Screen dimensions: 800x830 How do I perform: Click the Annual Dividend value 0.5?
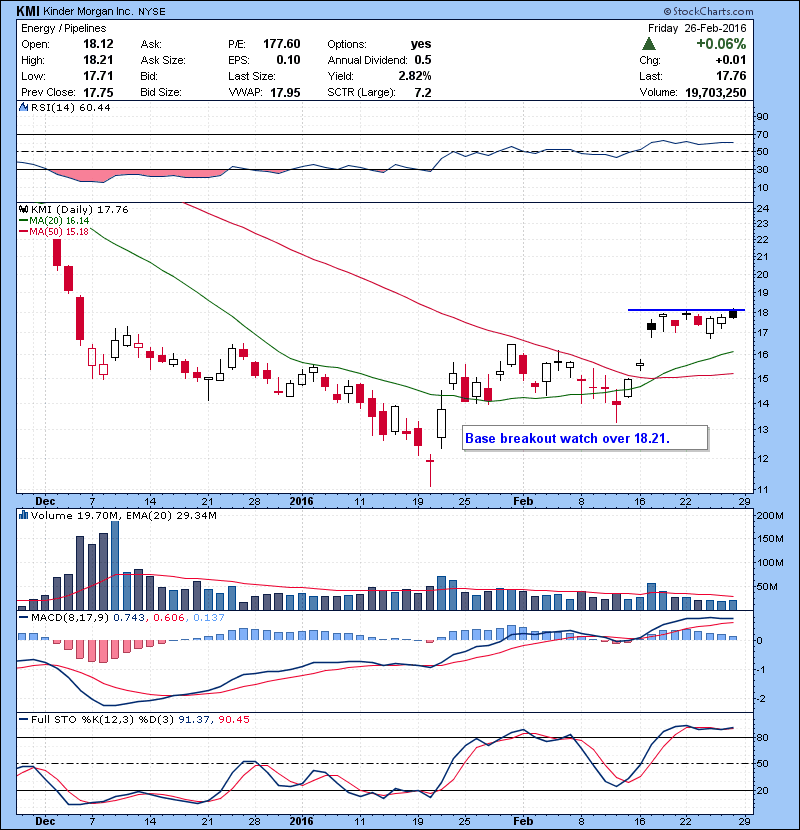(x=423, y=60)
